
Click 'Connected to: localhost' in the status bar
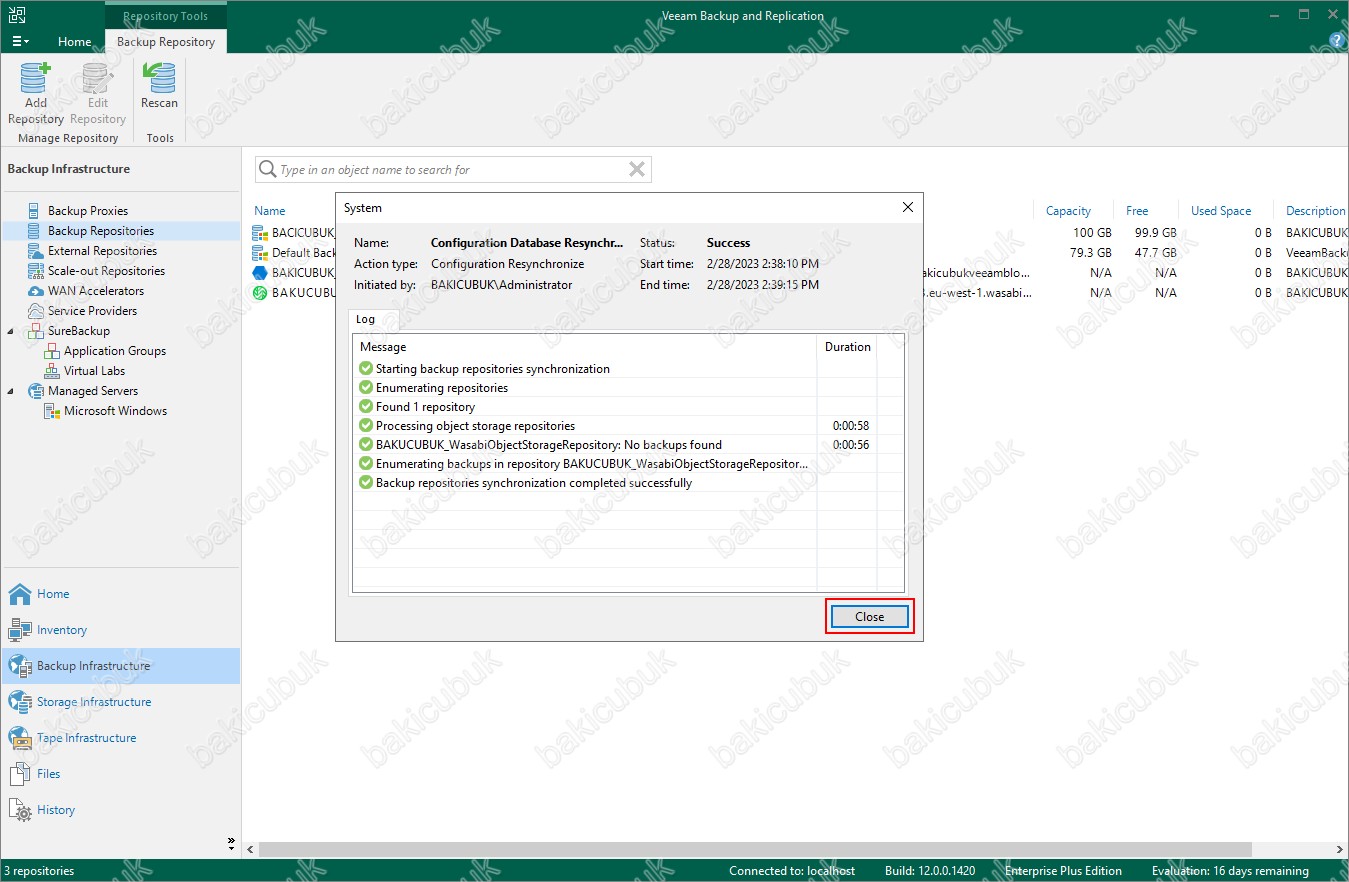coord(792,871)
